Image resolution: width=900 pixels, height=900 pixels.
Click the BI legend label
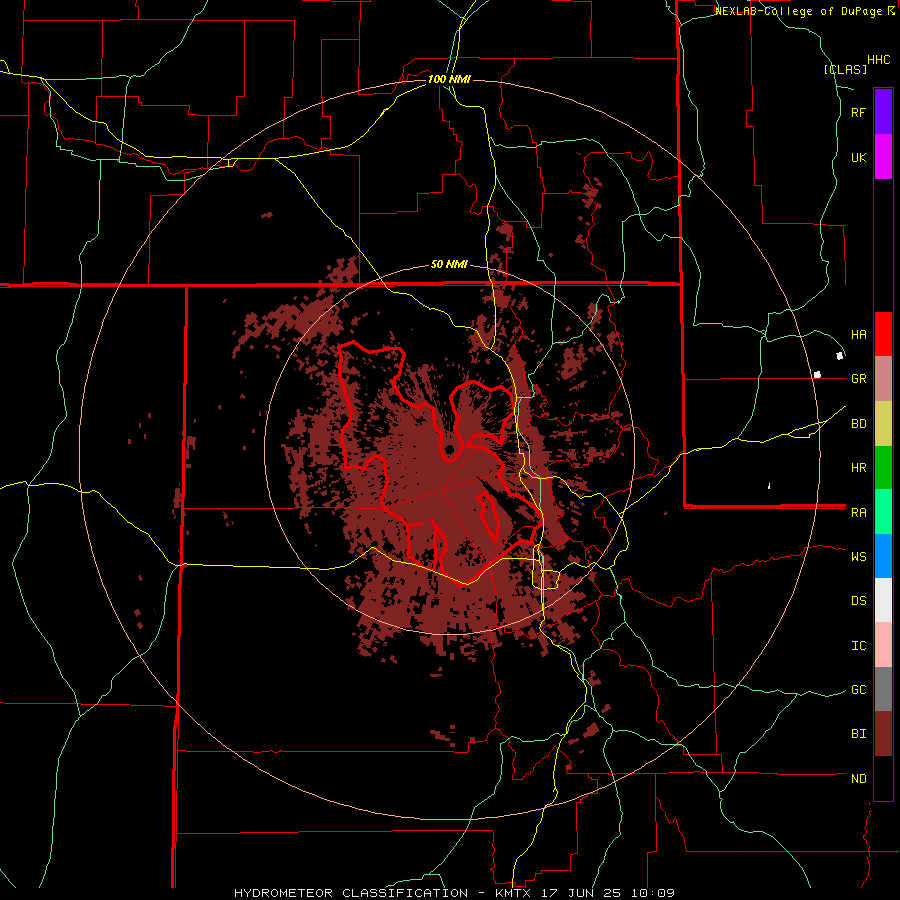coord(859,734)
